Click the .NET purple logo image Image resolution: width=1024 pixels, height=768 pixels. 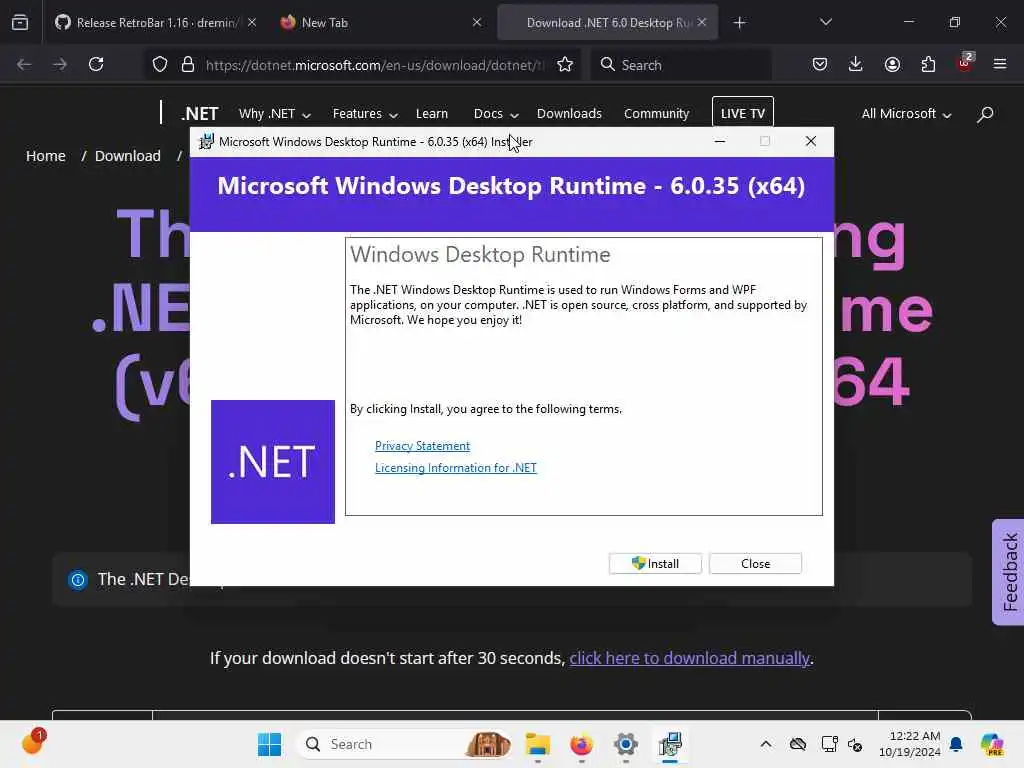pyautogui.click(x=272, y=462)
